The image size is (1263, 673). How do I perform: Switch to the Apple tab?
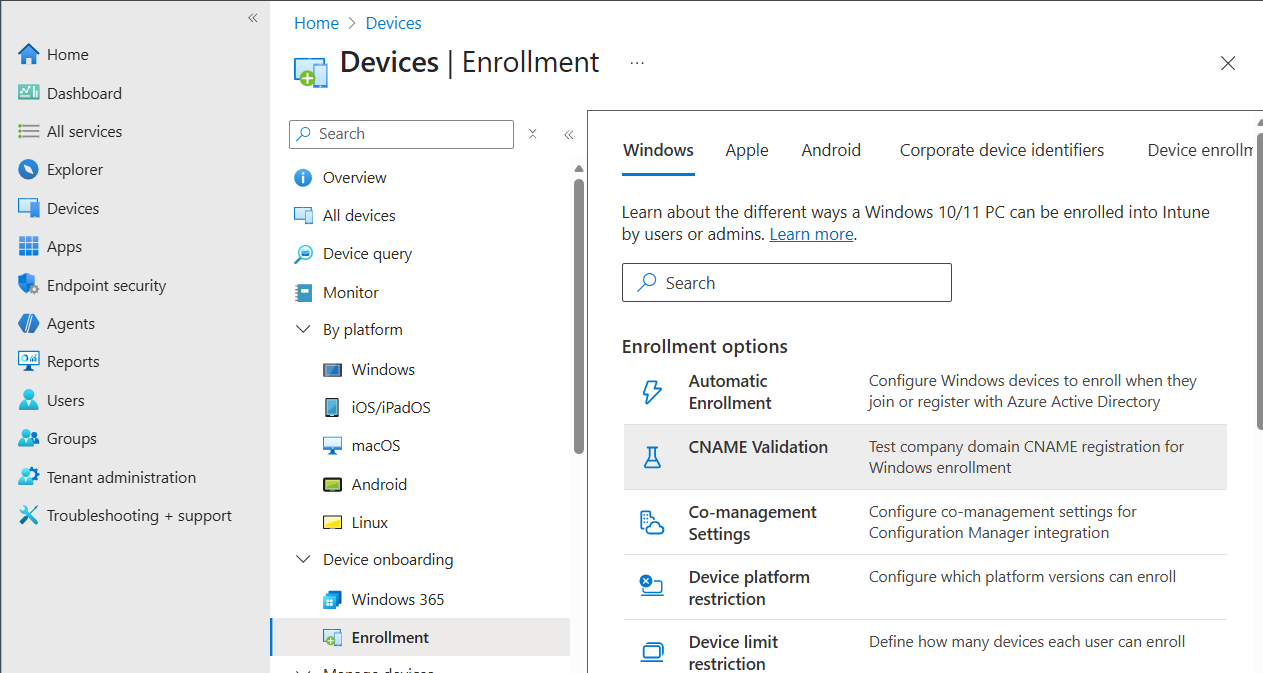tap(747, 150)
